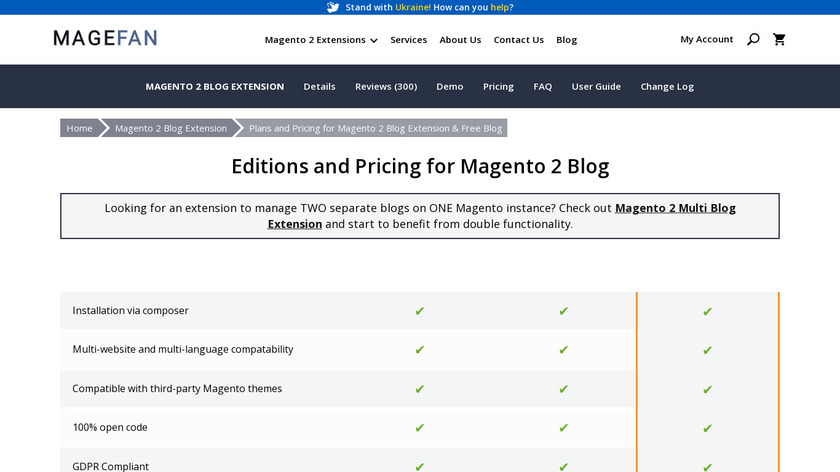The width and height of the screenshot is (840, 472).
Task: Open Contact Us in header
Action: click(518, 40)
